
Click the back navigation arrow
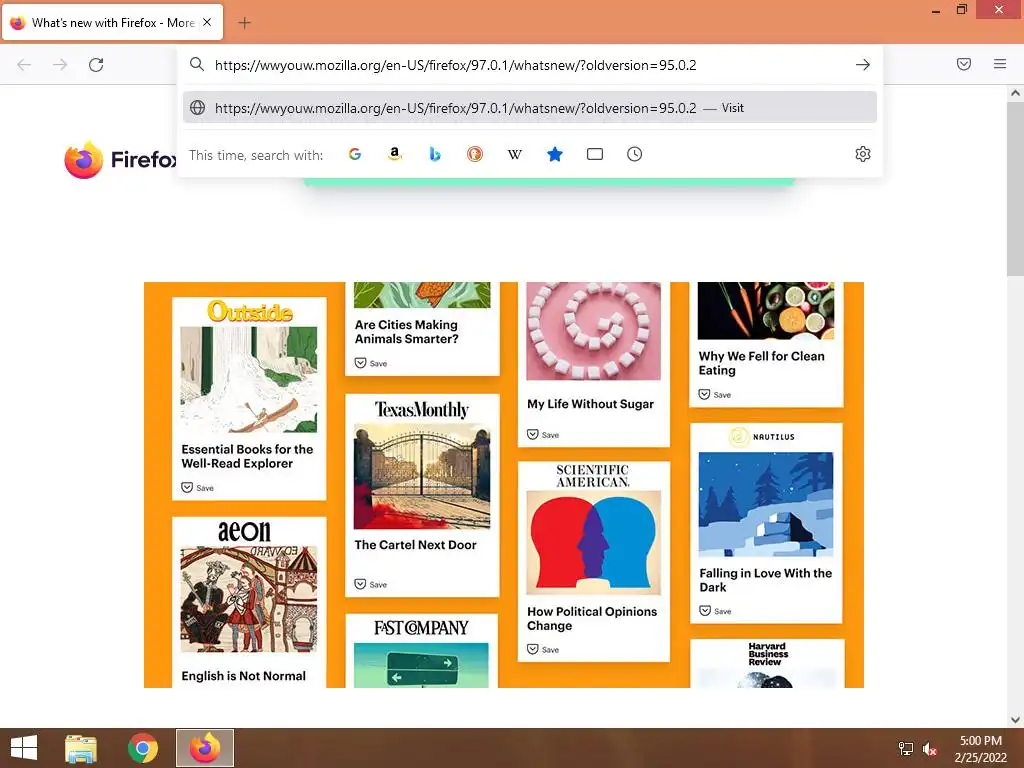(x=24, y=65)
